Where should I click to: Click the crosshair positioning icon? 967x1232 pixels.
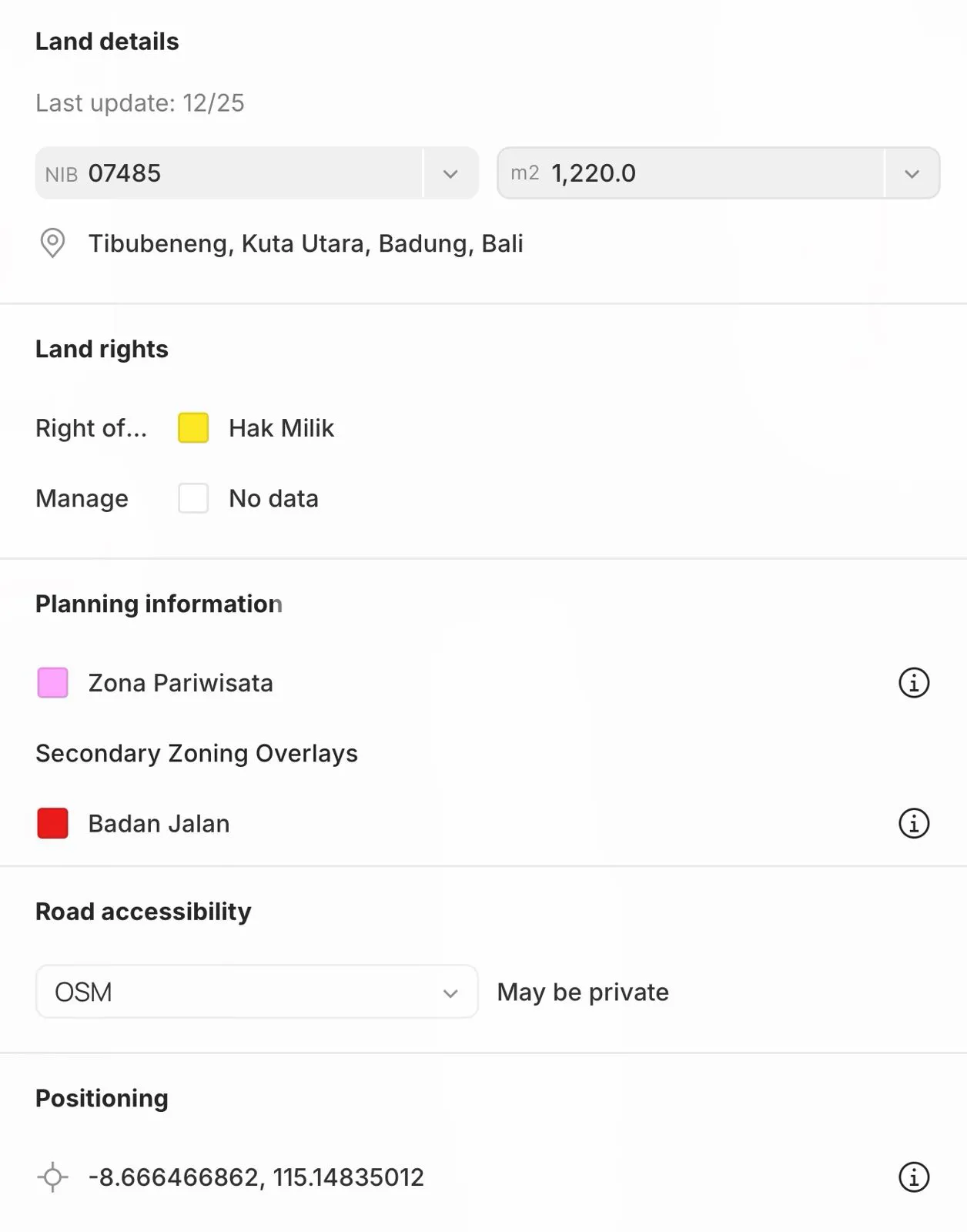[x=52, y=1177]
